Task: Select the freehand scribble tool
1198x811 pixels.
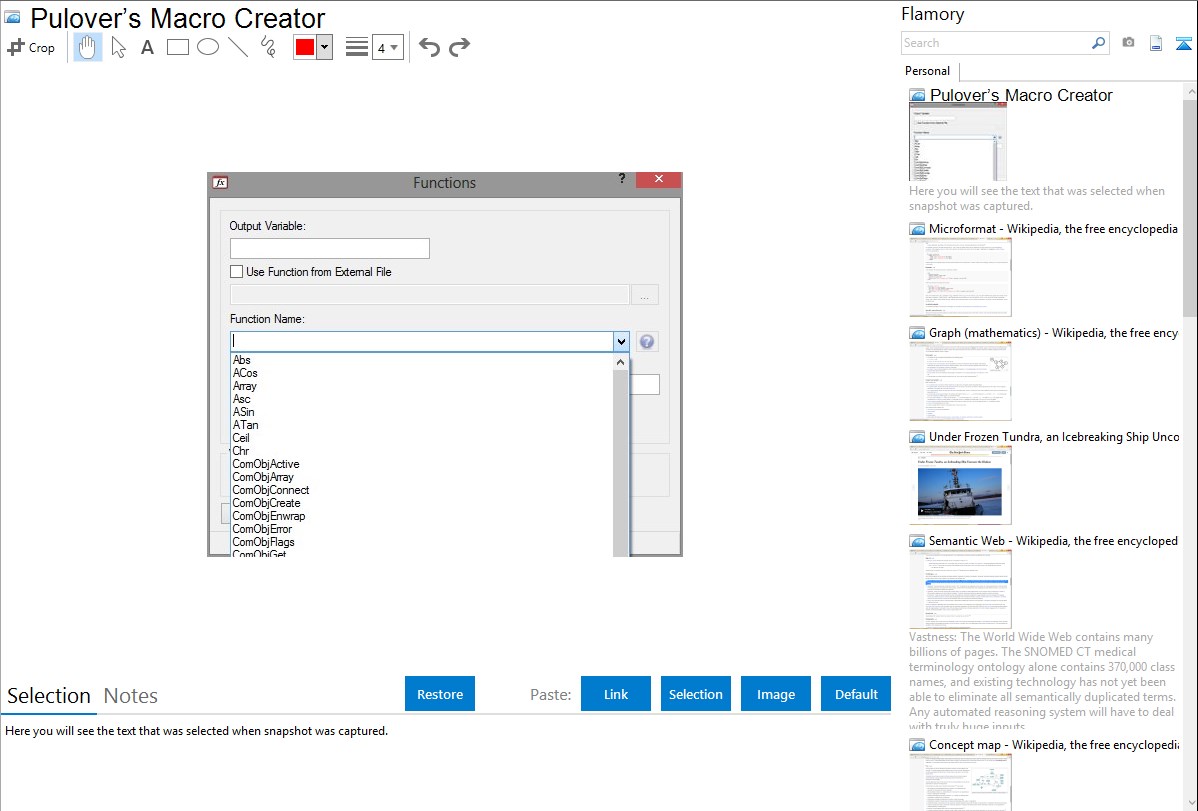Action: 268,47
